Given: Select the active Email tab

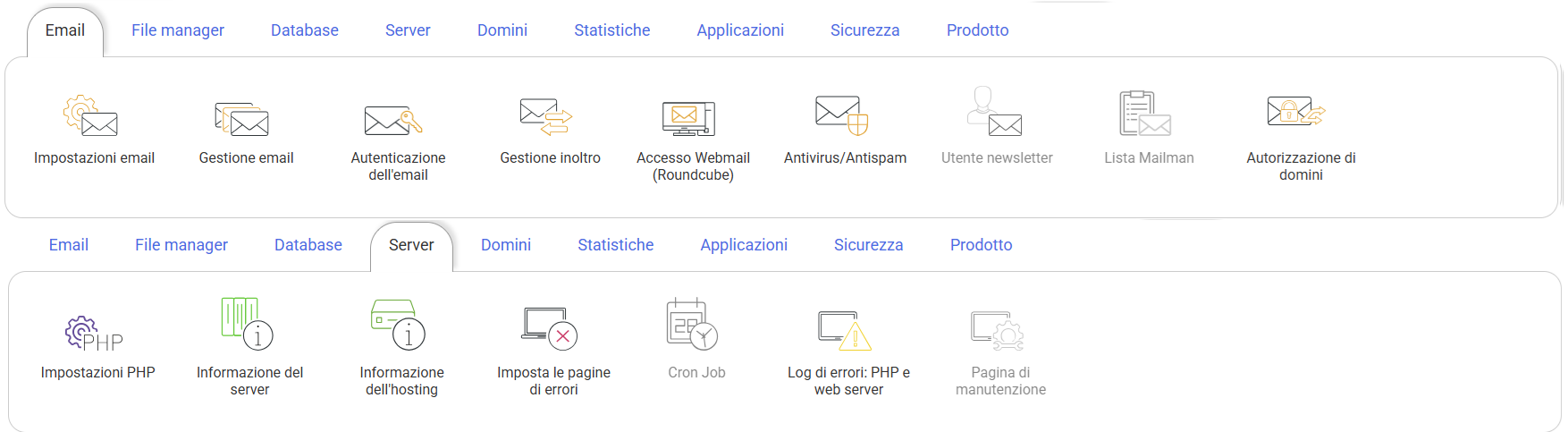Looking at the screenshot, I should pos(65,30).
